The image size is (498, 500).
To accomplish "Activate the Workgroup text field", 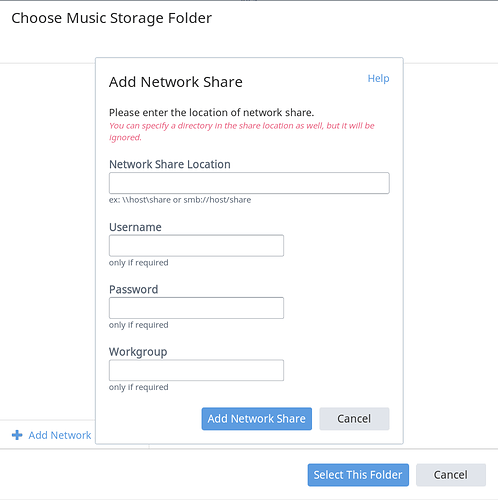I will (196, 370).
